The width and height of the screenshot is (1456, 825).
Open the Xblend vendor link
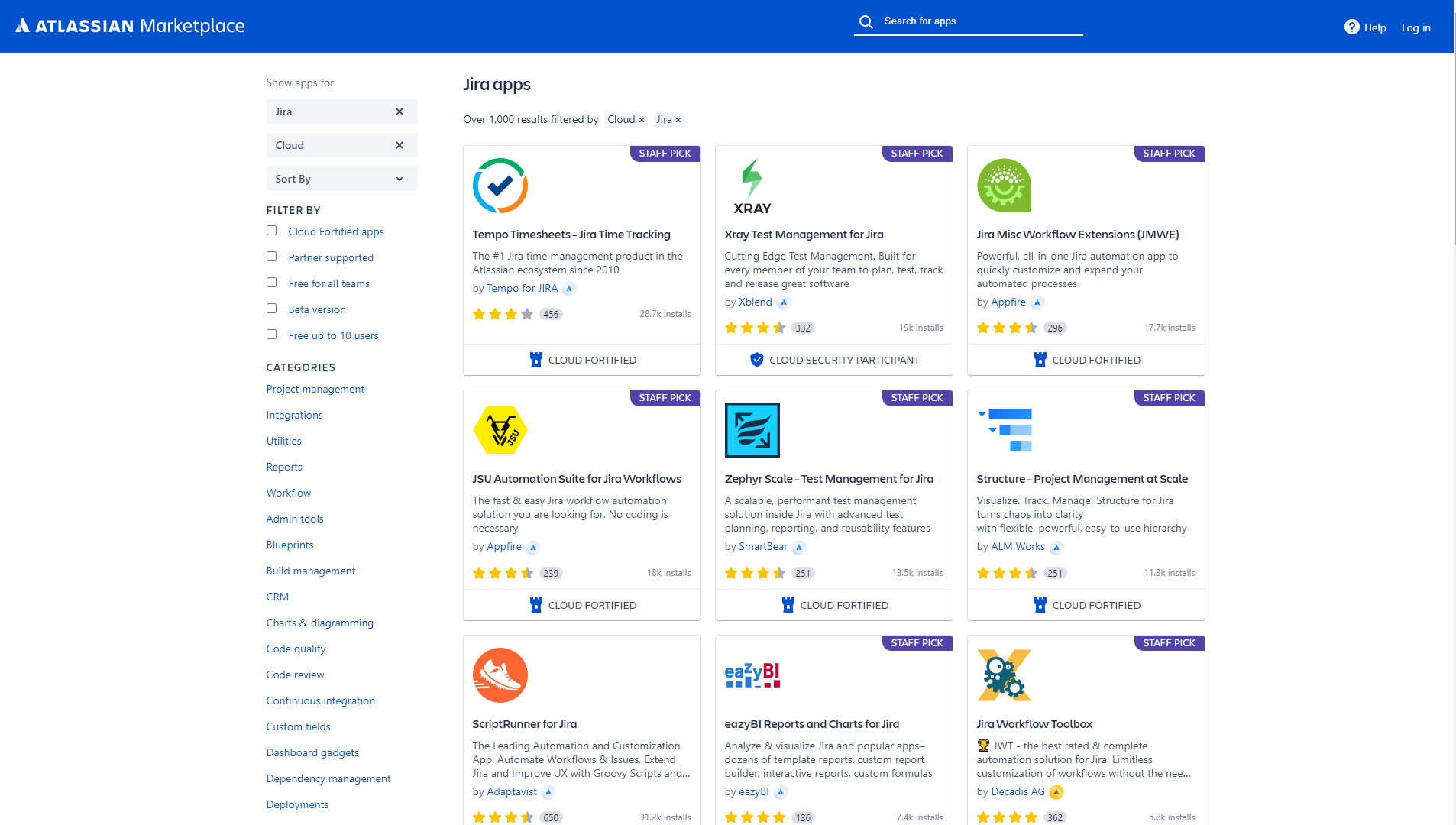[x=756, y=302]
